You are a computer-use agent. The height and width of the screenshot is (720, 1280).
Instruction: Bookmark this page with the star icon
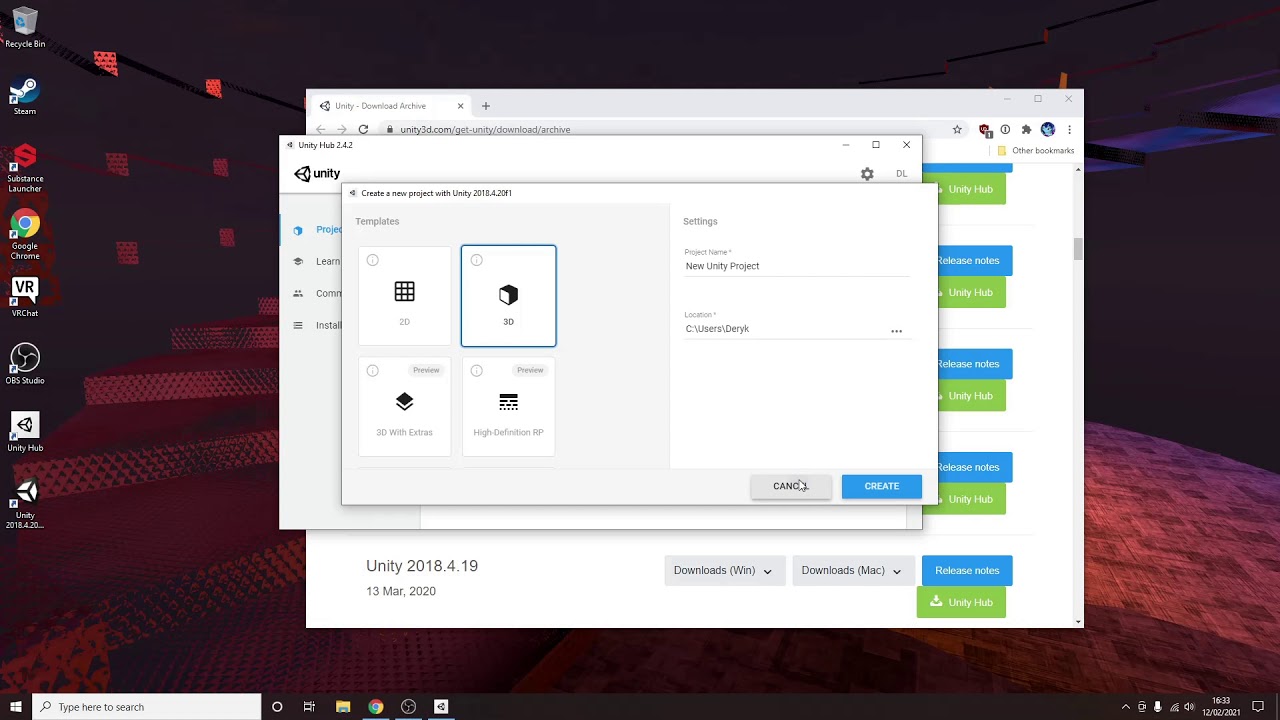(x=957, y=129)
